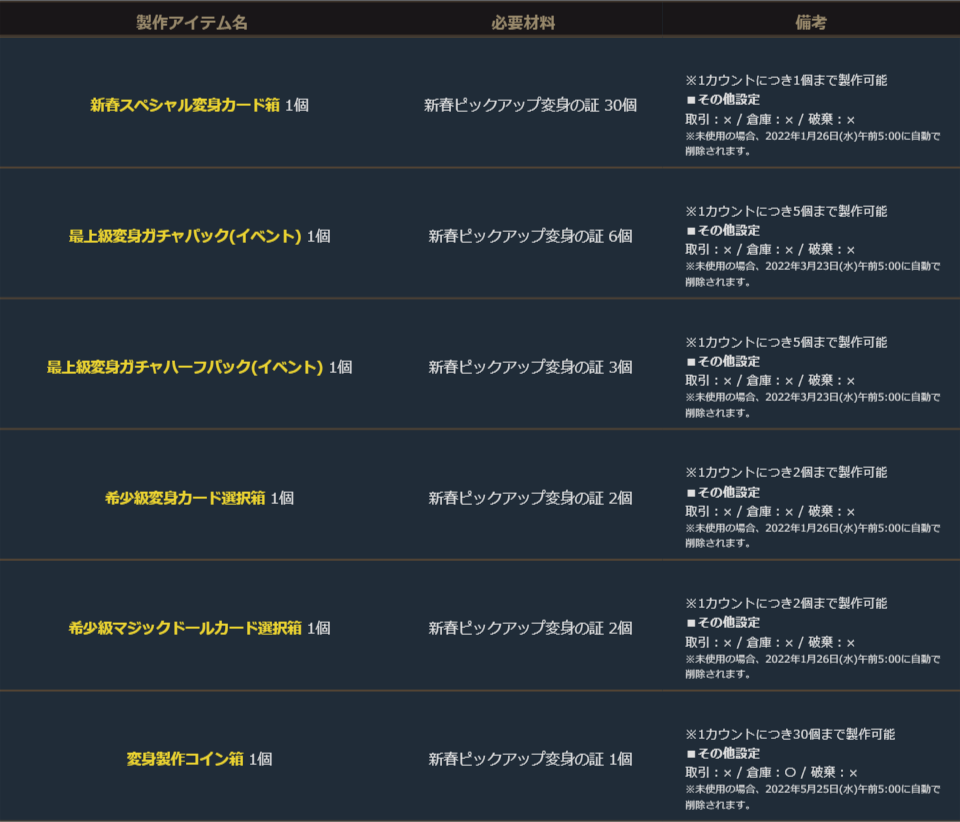The image size is (960, 822).
Task: Click the 備考 column header
Action: point(811,23)
